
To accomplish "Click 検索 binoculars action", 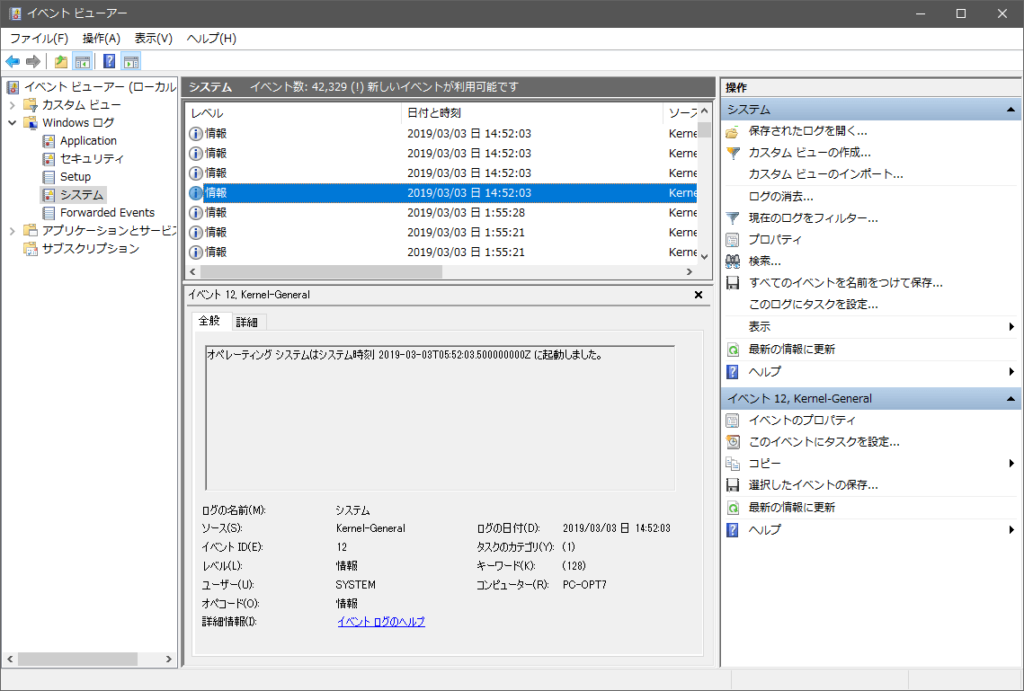I will pos(764,261).
